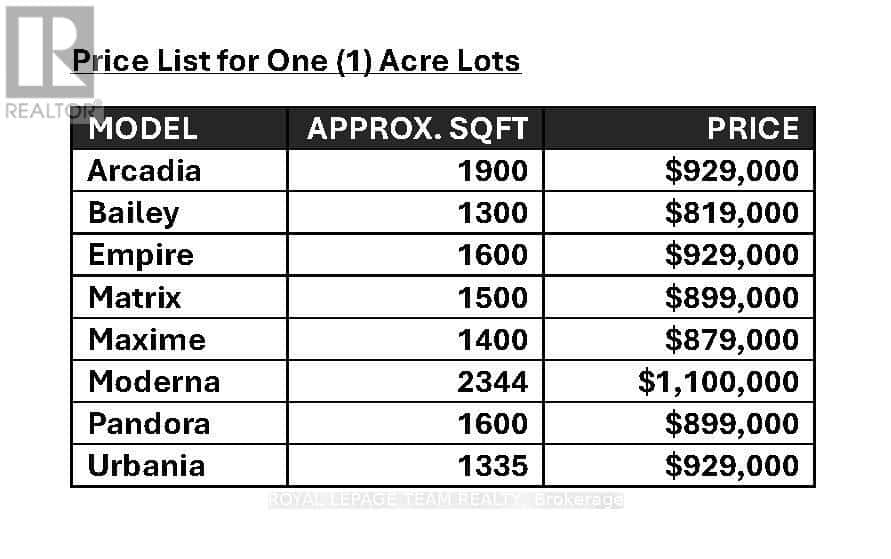Screen dimensions: 891x559
Task: Click the $1,100,000 price cell
Action: coord(718,381)
